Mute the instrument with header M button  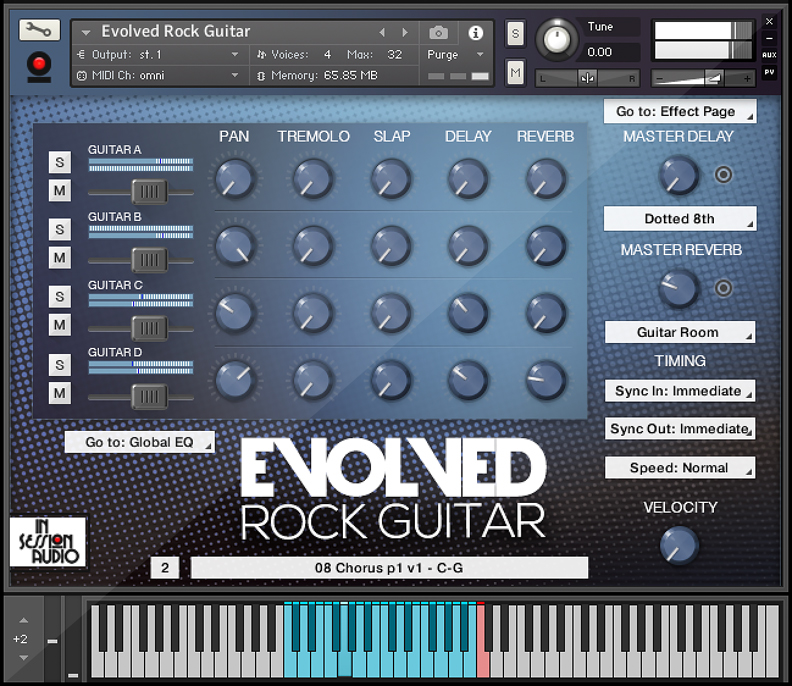point(515,72)
